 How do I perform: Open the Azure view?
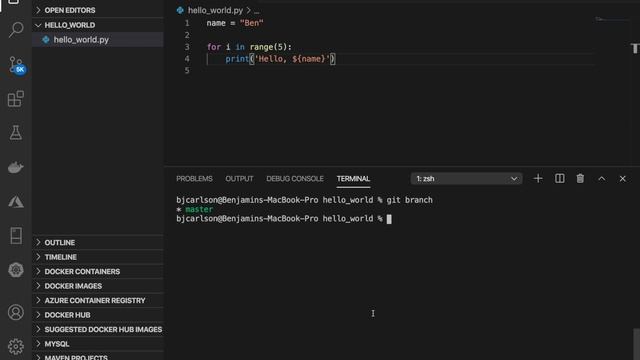point(16,202)
